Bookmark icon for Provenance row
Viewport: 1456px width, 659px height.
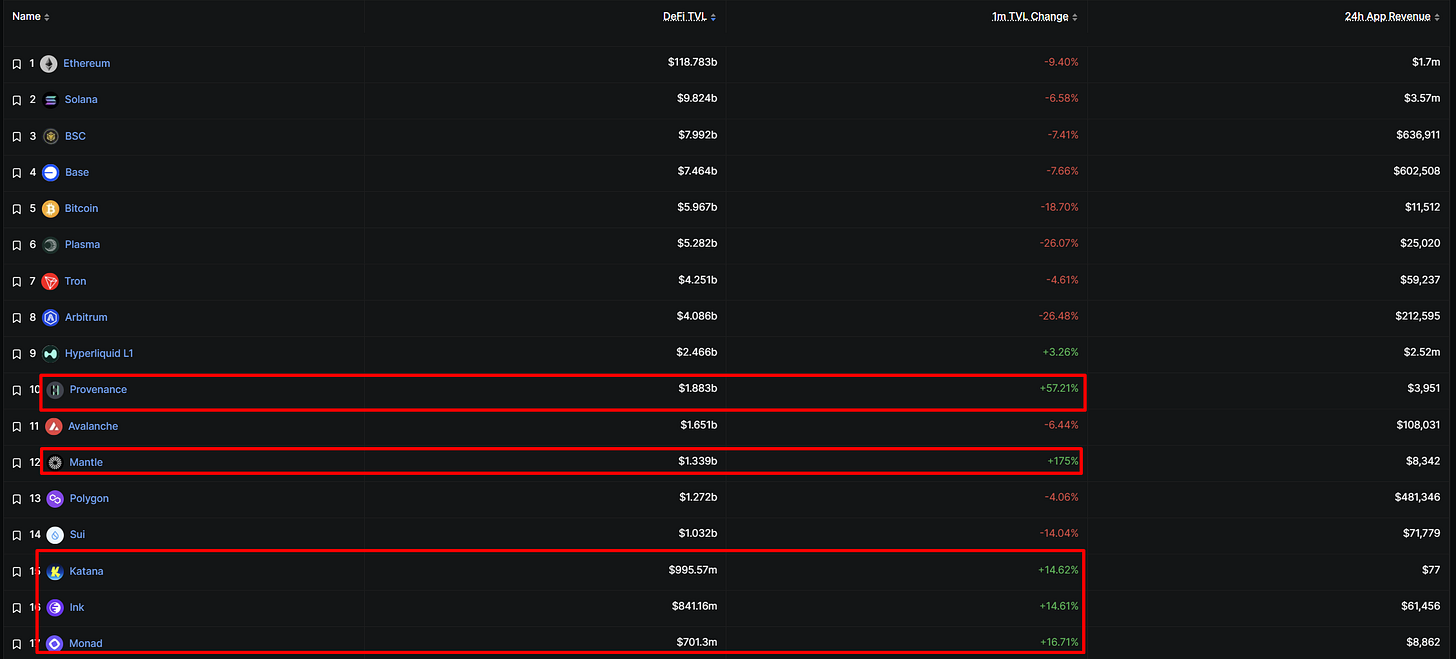point(16,390)
